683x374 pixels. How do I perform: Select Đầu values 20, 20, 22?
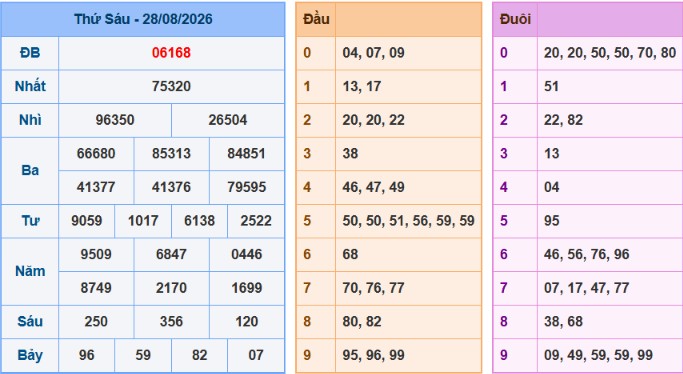click(373, 120)
